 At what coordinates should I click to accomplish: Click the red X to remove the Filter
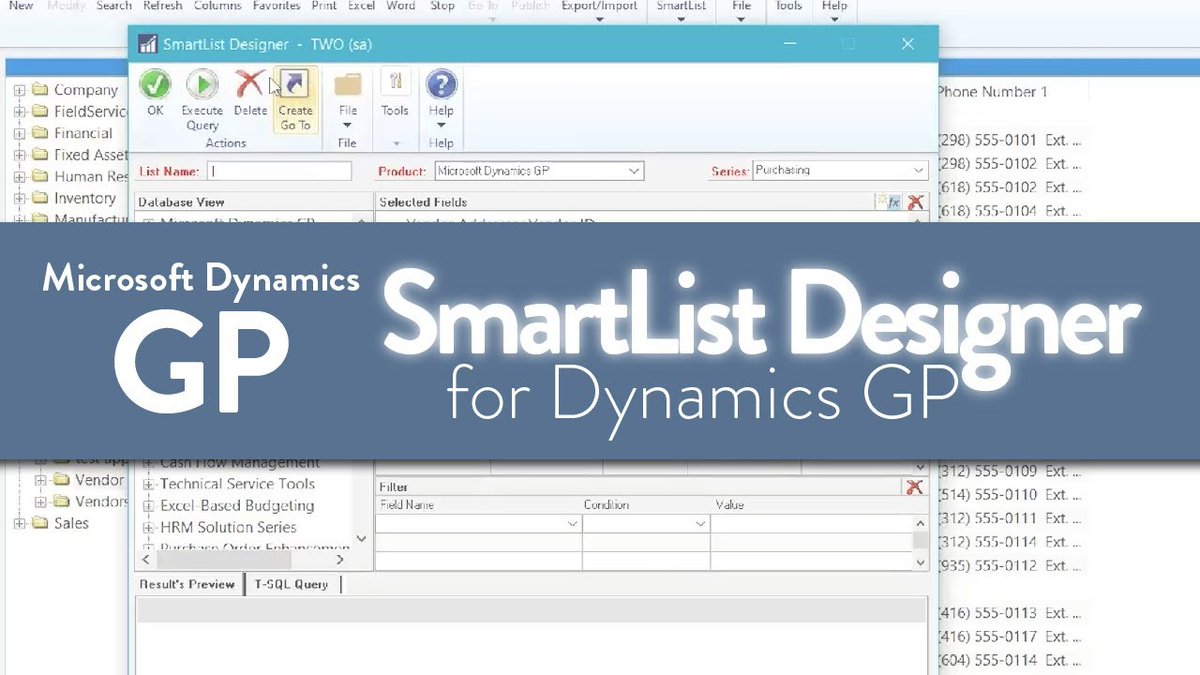[914, 487]
